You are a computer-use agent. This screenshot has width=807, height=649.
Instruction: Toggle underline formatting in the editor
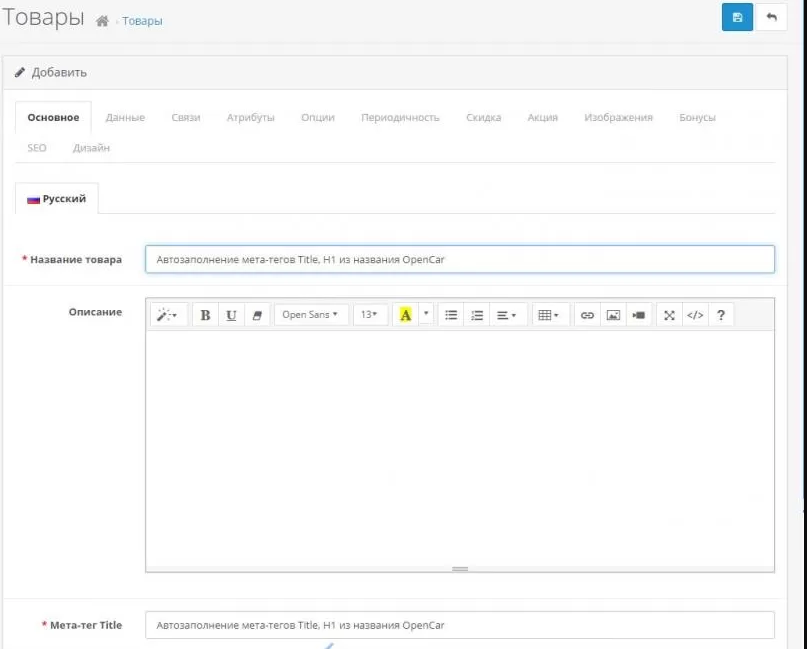(231, 315)
